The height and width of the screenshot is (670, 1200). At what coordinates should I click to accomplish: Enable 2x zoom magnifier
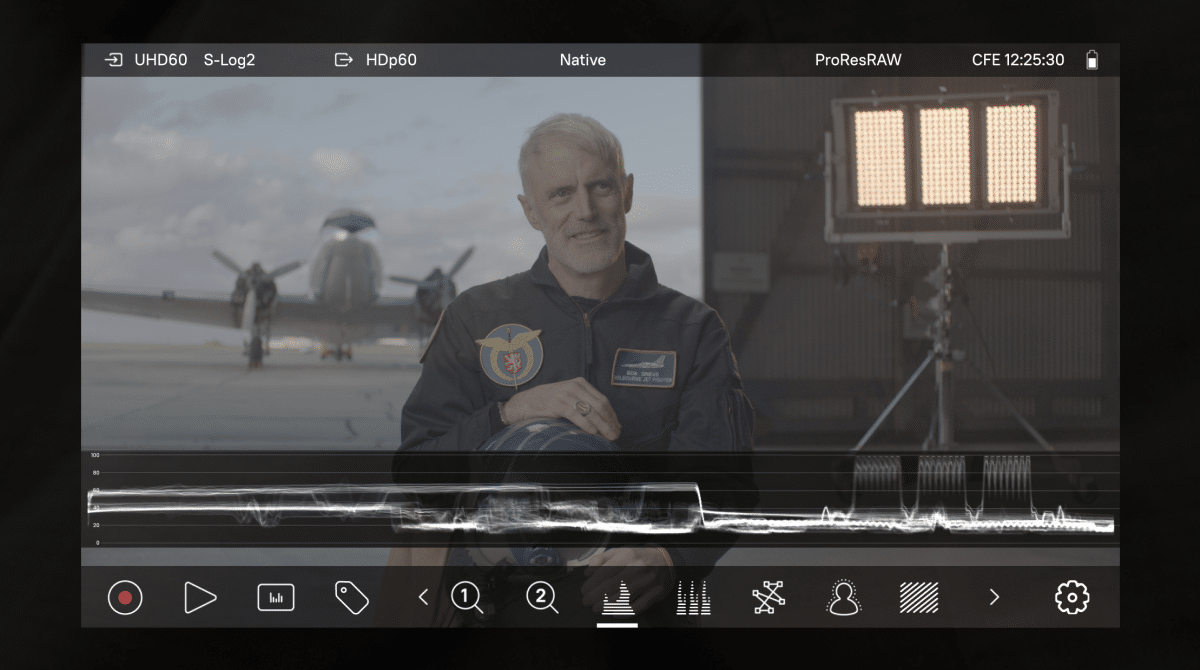coord(542,598)
